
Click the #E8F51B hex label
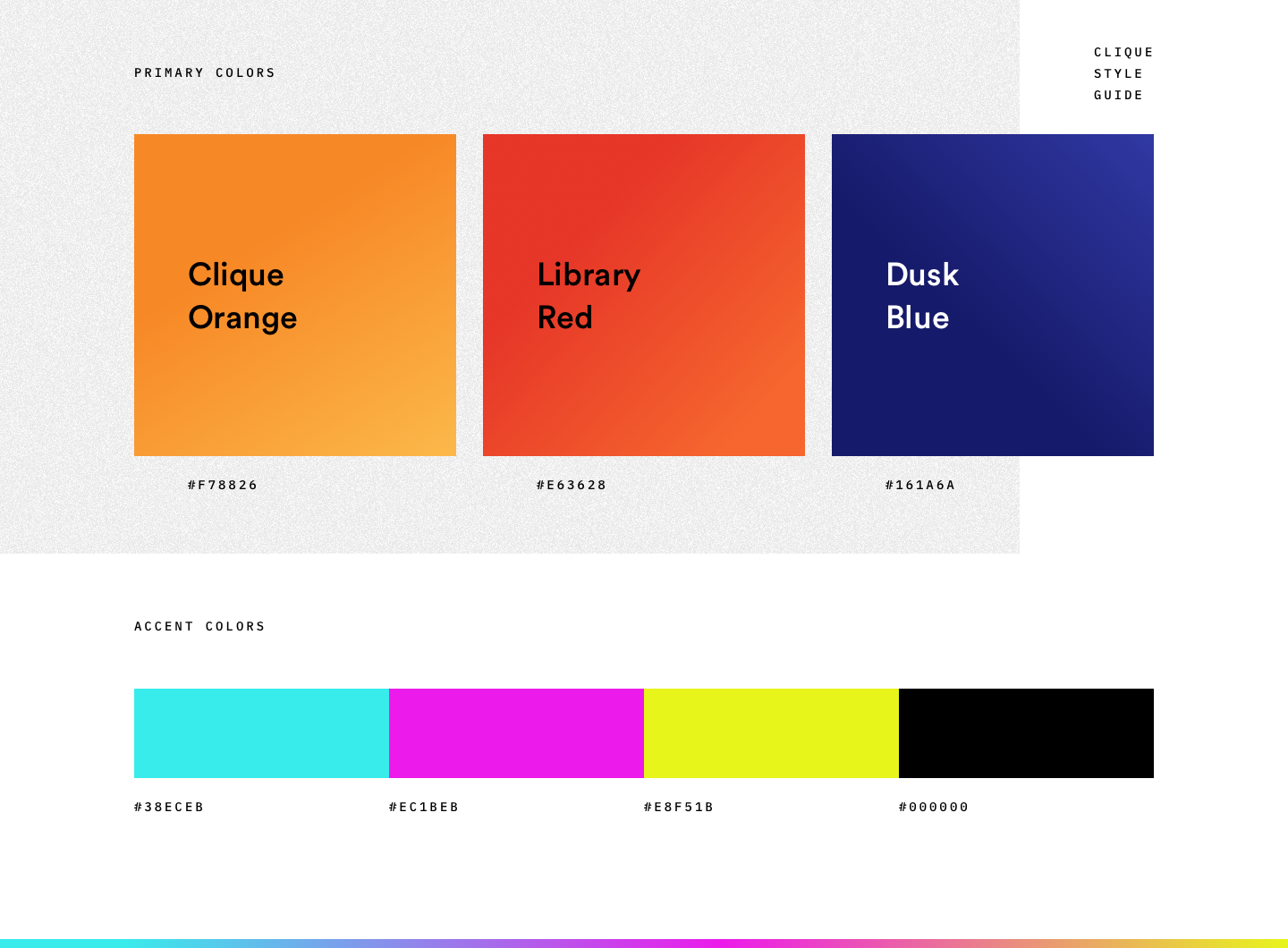point(678,807)
